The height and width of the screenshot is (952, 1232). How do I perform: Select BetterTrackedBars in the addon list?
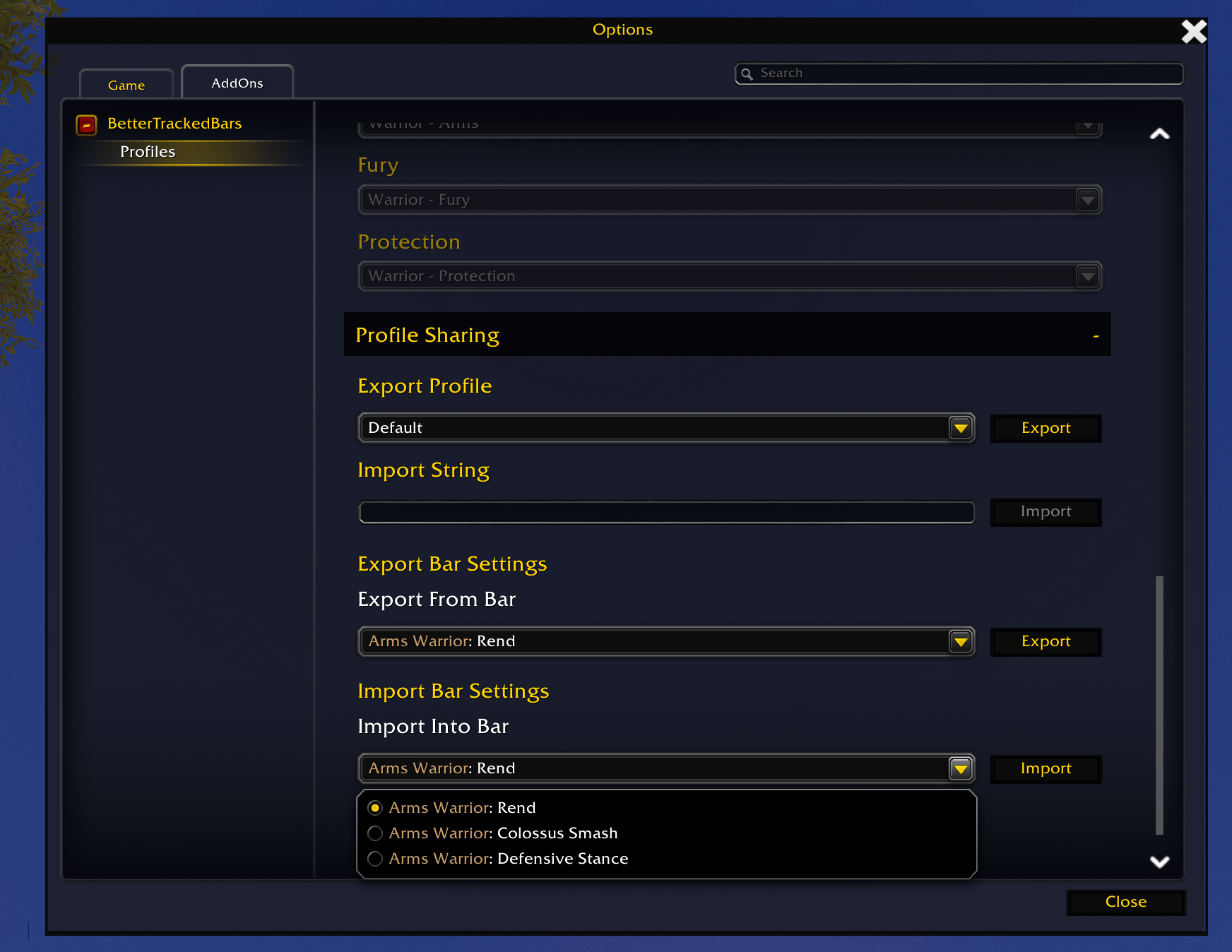(174, 124)
